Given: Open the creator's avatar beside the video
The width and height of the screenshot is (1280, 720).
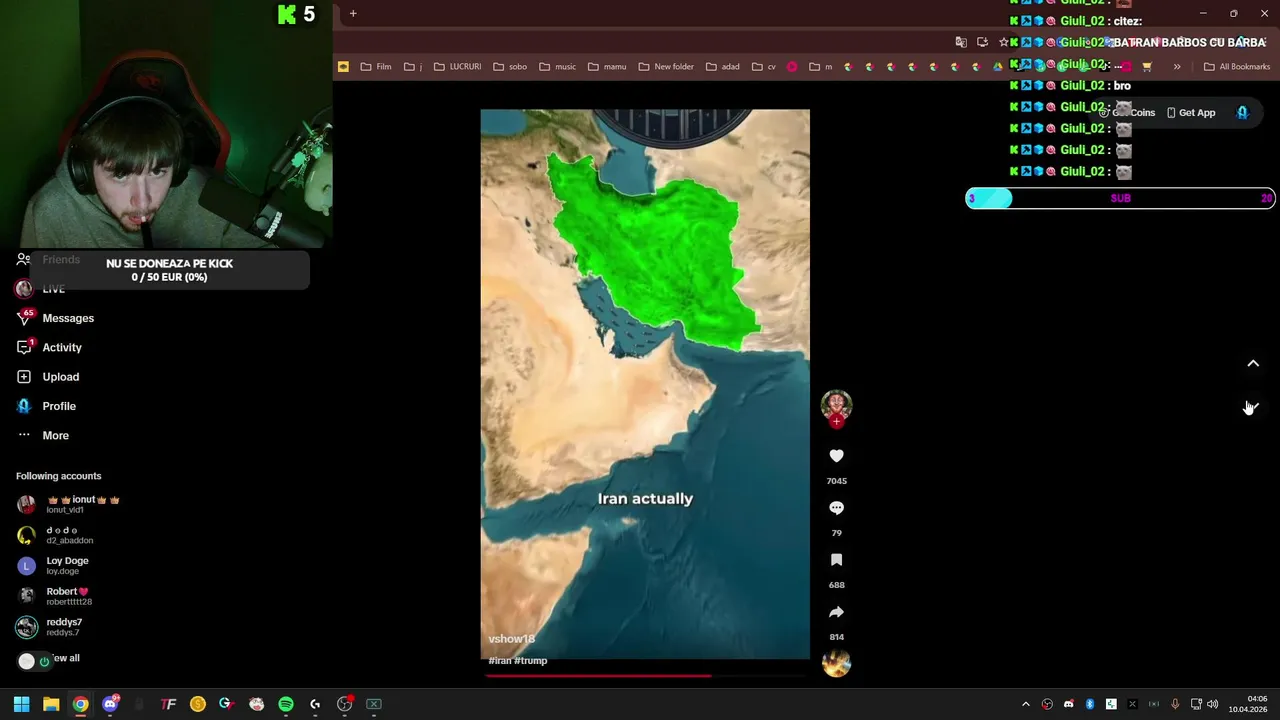Looking at the screenshot, I should tap(836, 405).
